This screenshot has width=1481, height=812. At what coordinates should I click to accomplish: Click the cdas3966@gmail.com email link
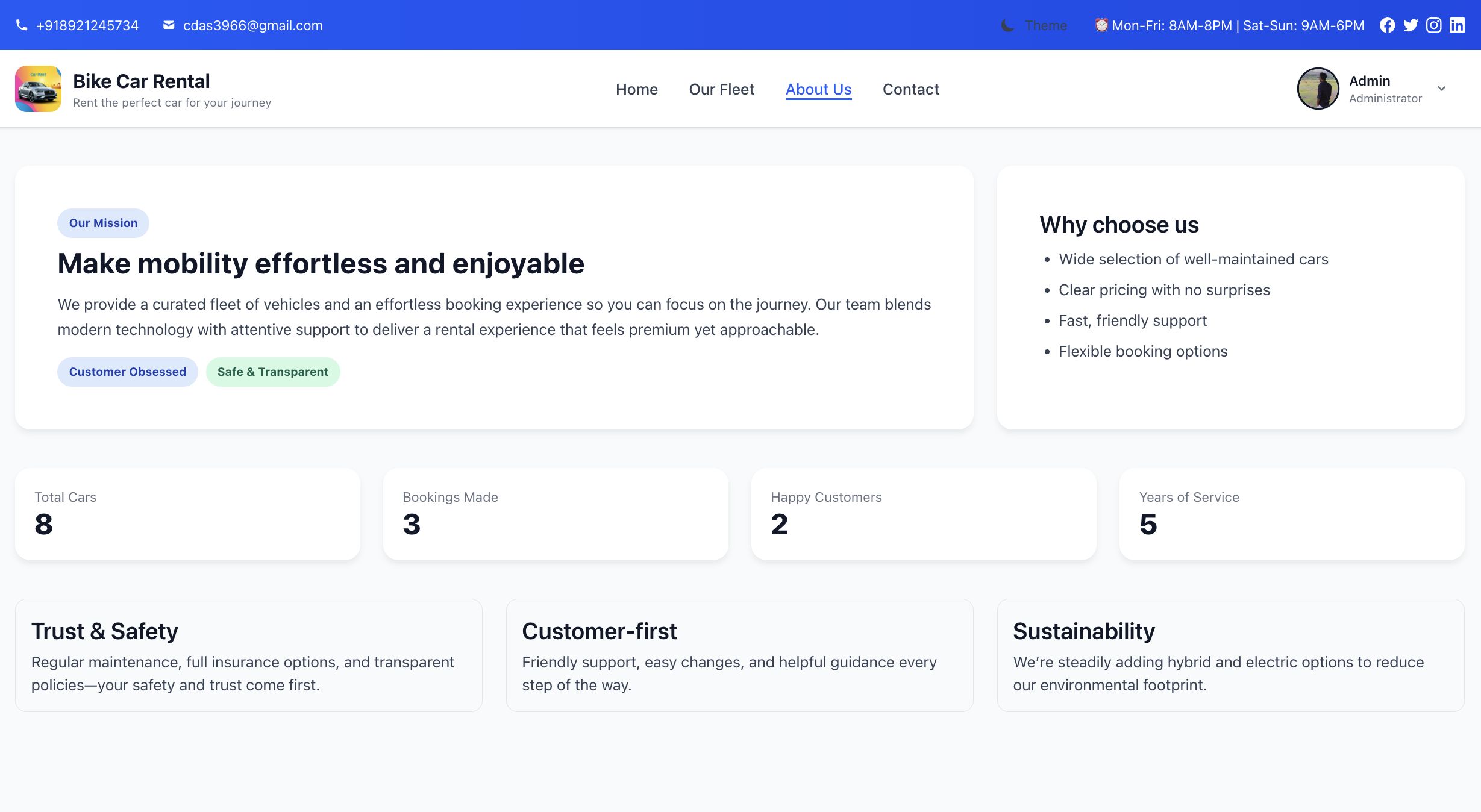(252, 25)
